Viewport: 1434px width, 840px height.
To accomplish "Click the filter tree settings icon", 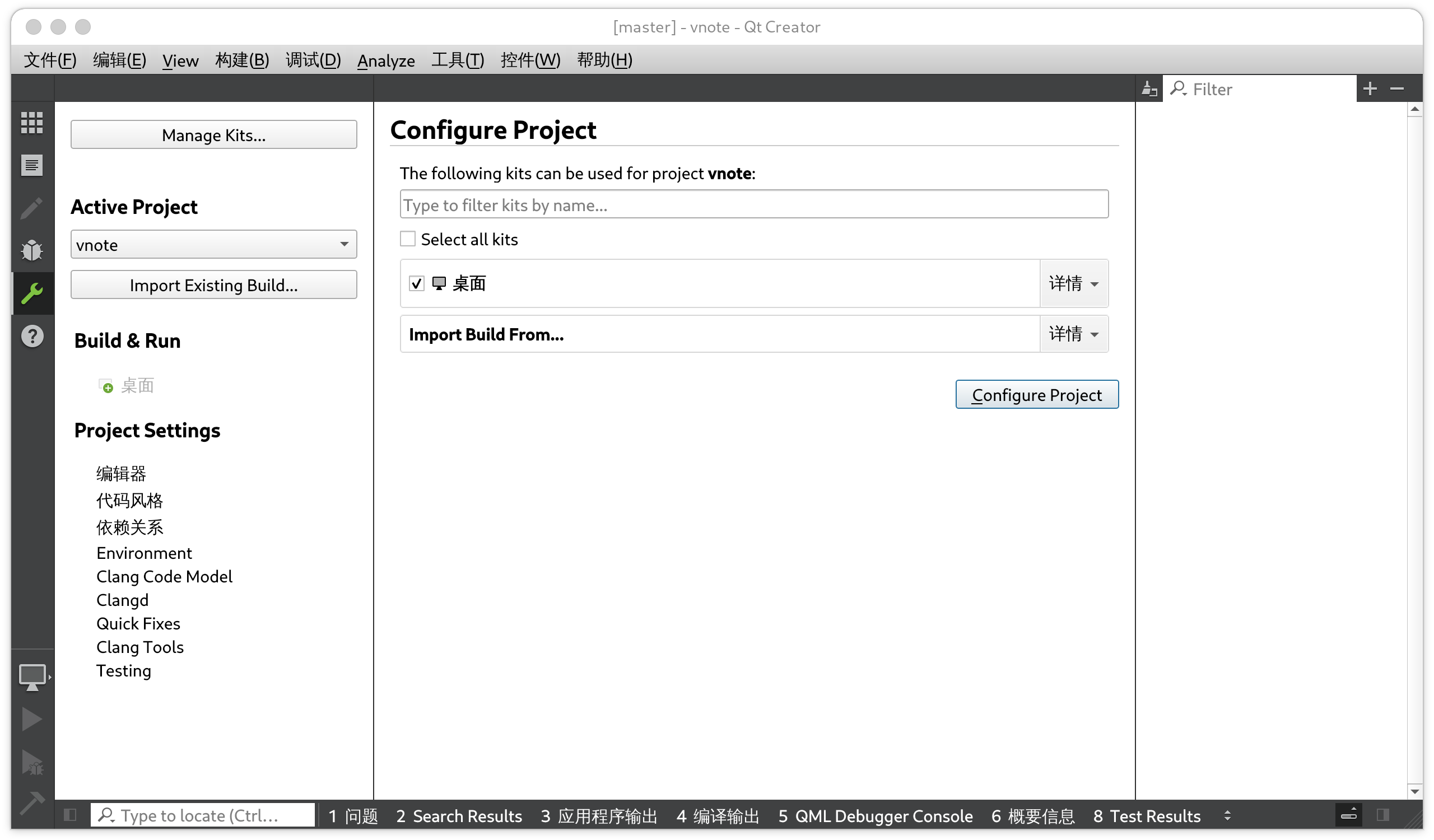I will [x=1149, y=88].
